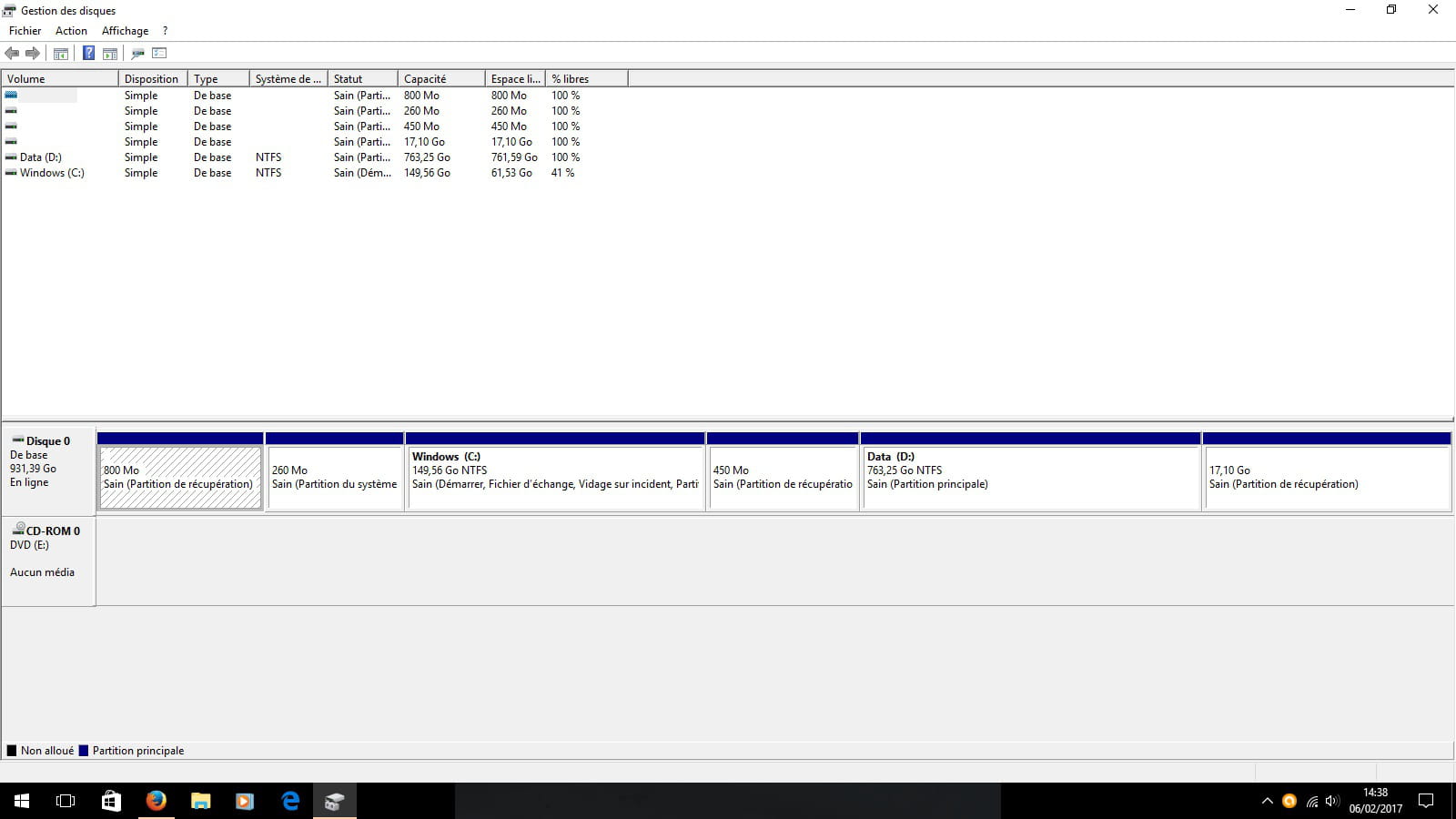The height and width of the screenshot is (819, 1456).
Task: Open the Action Center notification icon
Action: tap(1426, 801)
